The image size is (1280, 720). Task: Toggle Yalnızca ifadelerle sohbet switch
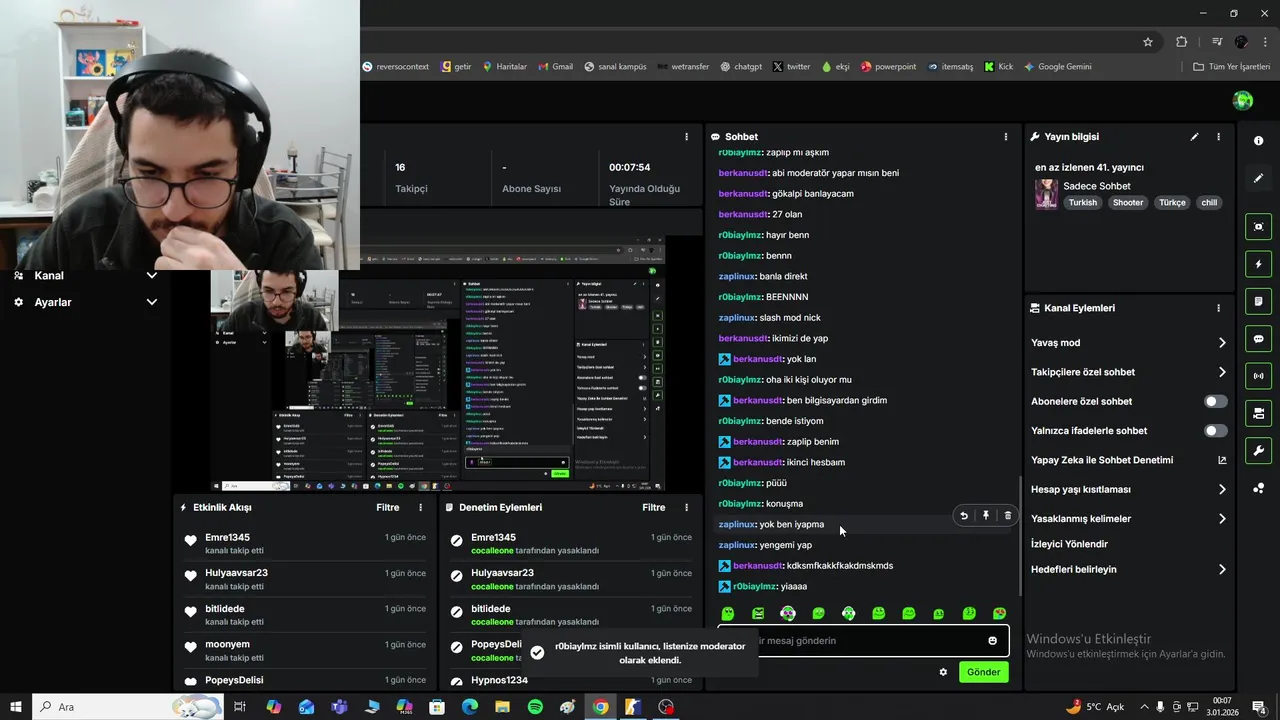click(x=1215, y=431)
